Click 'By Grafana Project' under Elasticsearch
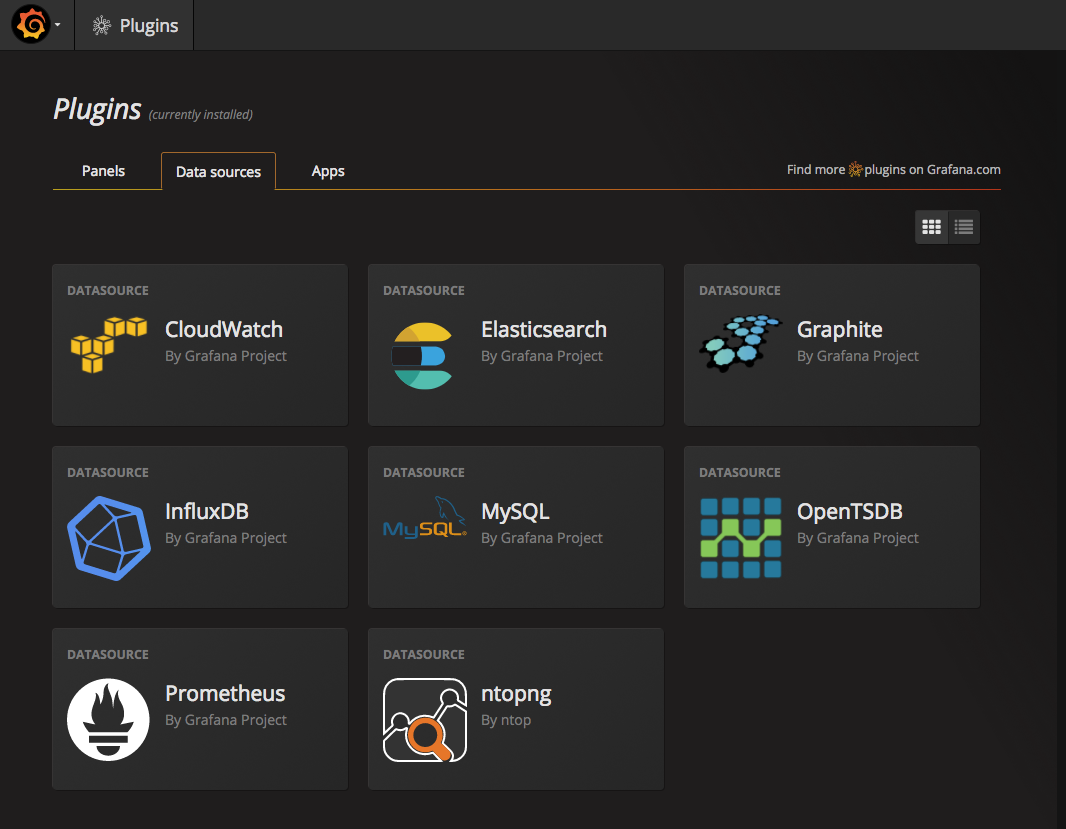This screenshot has width=1066, height=829. (x=542, y=356)
